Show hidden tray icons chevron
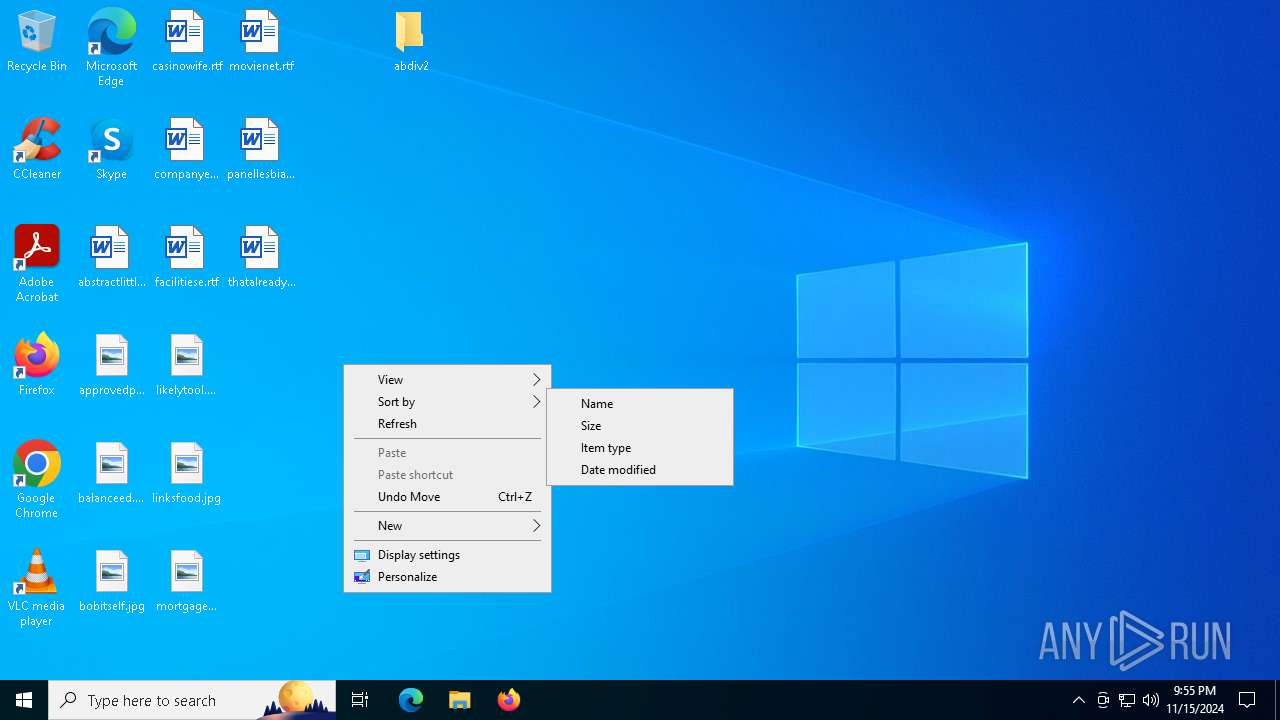 pos(1079,700)
